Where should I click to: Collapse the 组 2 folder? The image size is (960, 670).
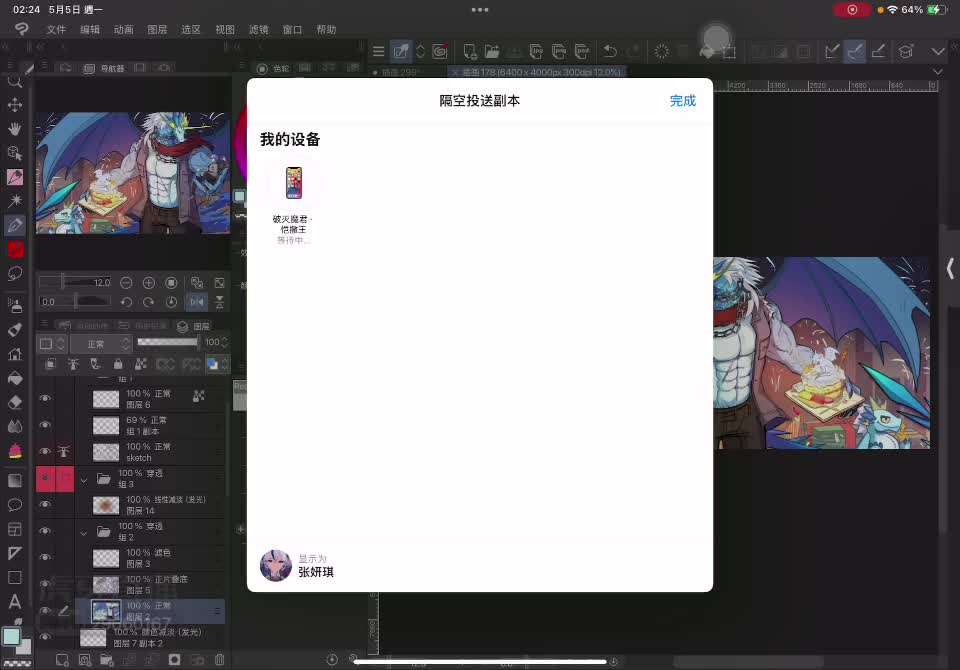pos(84,532)
